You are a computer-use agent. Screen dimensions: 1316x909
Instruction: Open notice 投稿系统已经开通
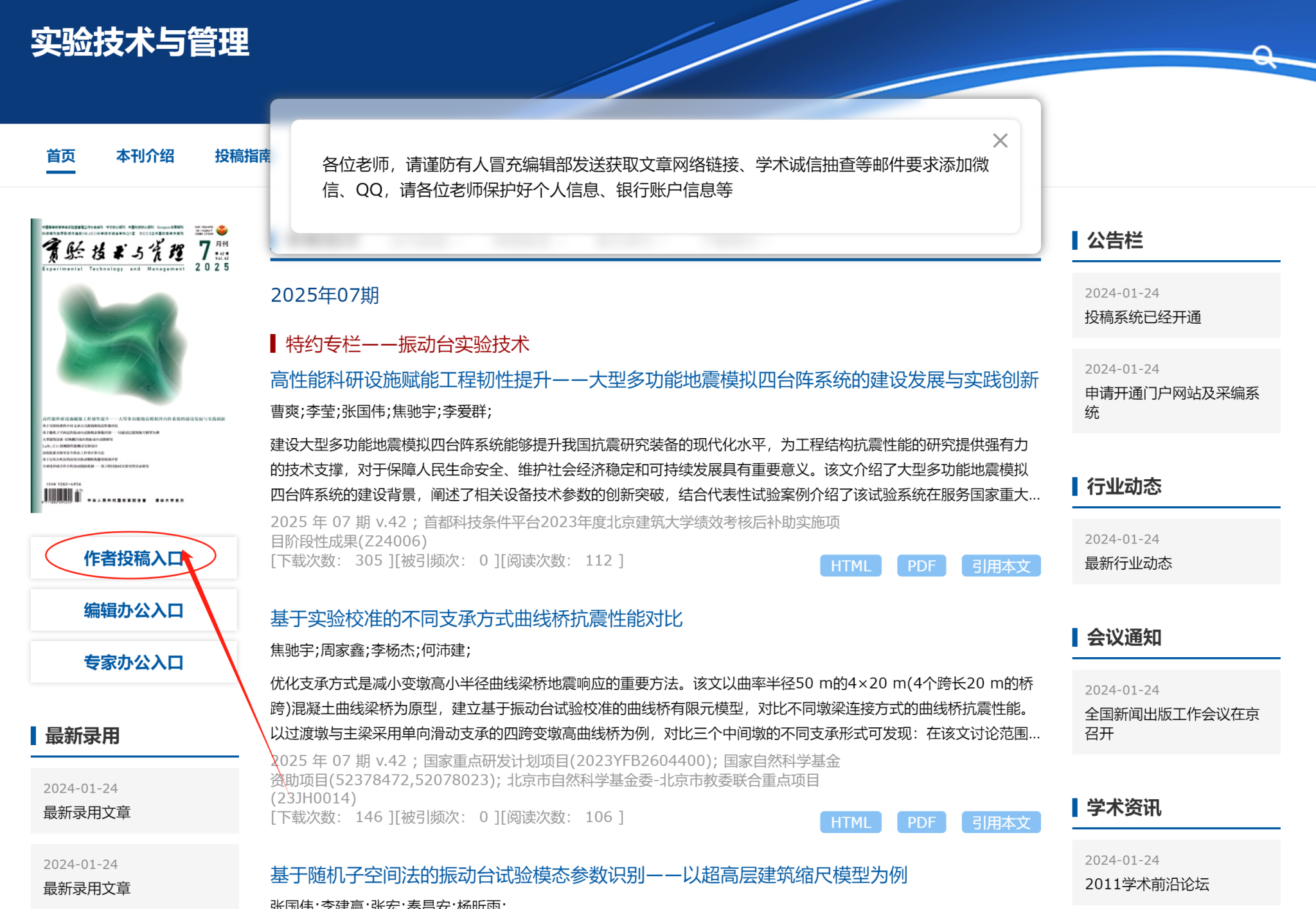point(1143,317)
